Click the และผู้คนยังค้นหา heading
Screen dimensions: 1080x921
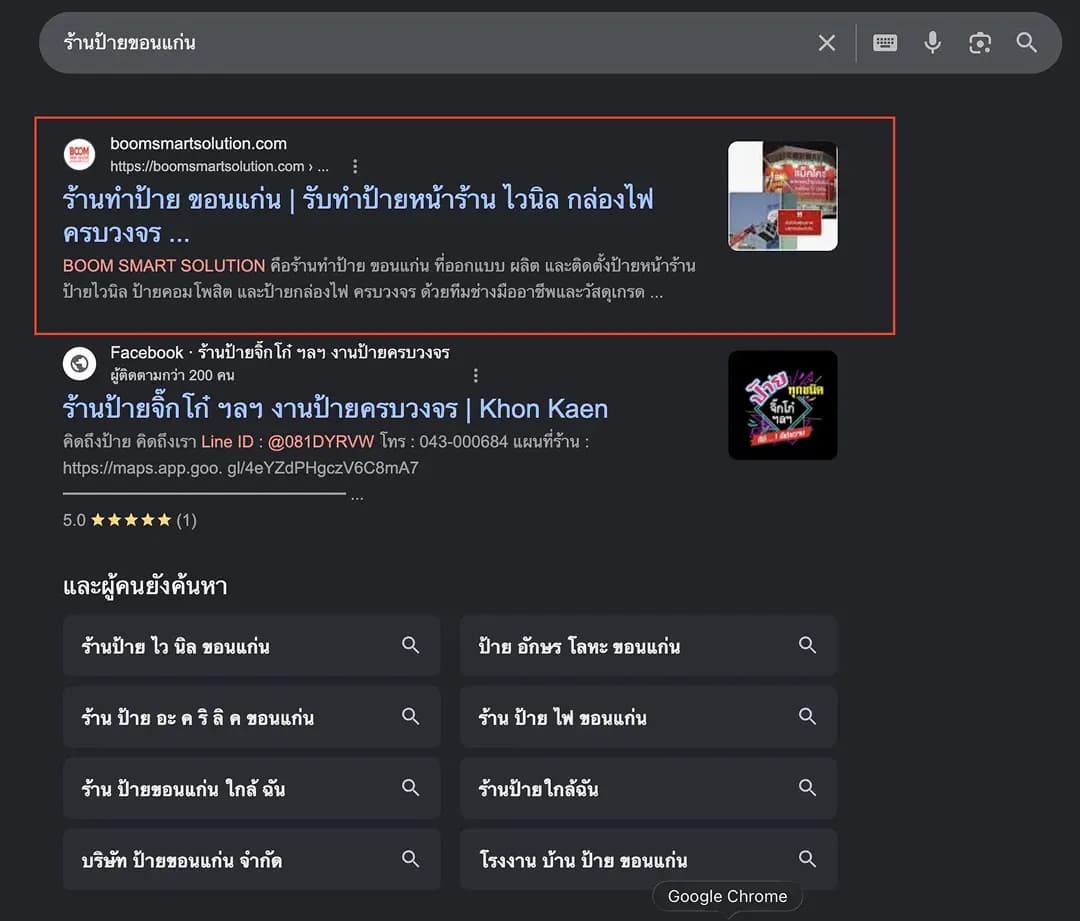[x=145, y=586]
